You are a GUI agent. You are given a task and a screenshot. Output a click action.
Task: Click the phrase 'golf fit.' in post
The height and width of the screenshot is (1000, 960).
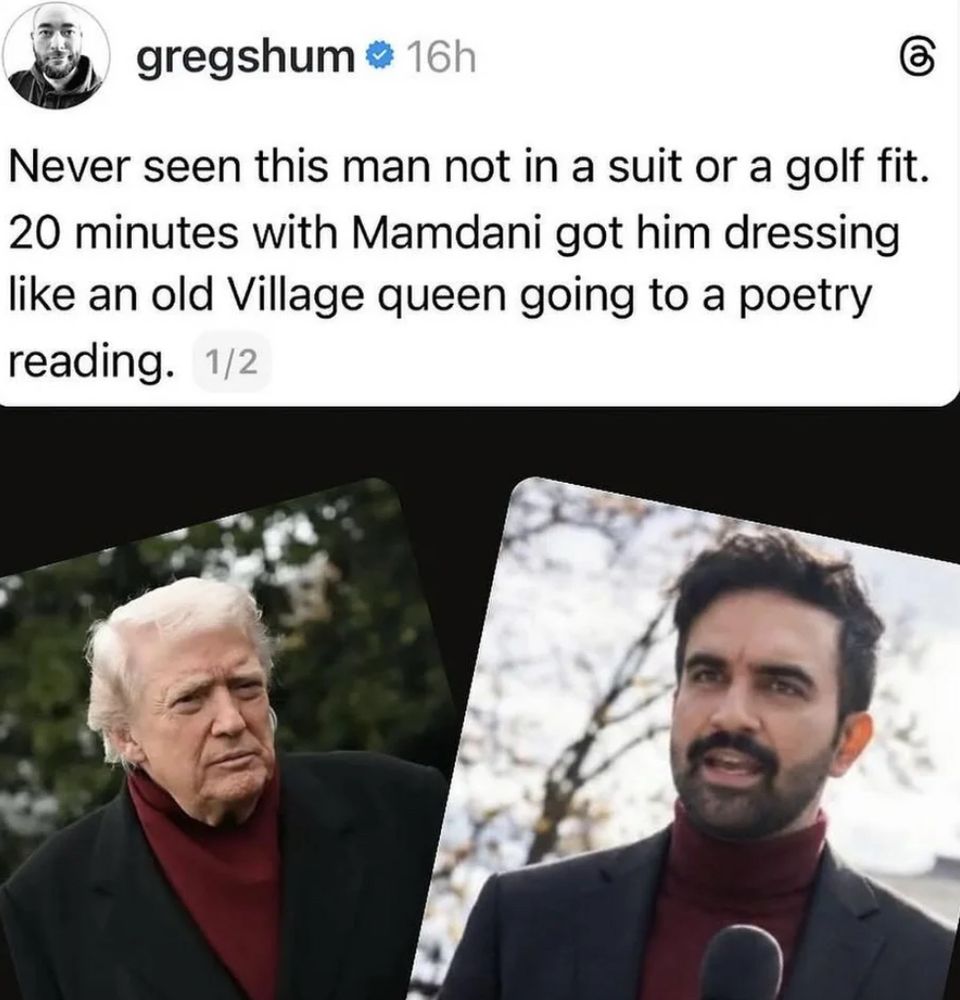(858, 168)
